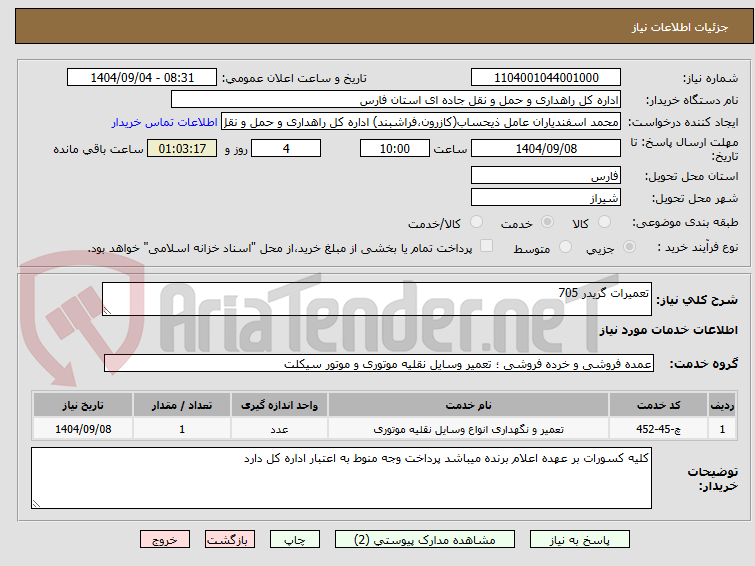
Task: Click service code cell چ-45-452
Action: [658, 429]
